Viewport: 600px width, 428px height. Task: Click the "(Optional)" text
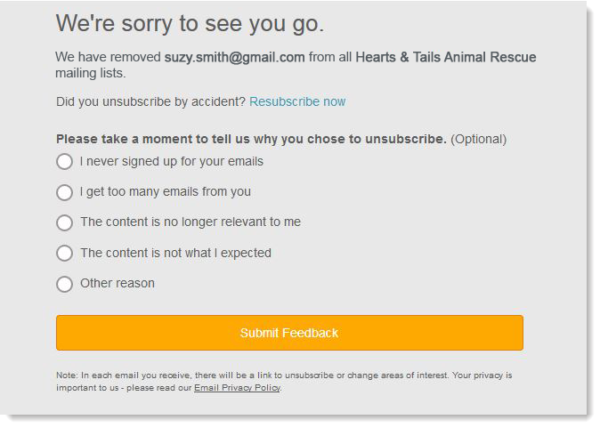(479, 139)
